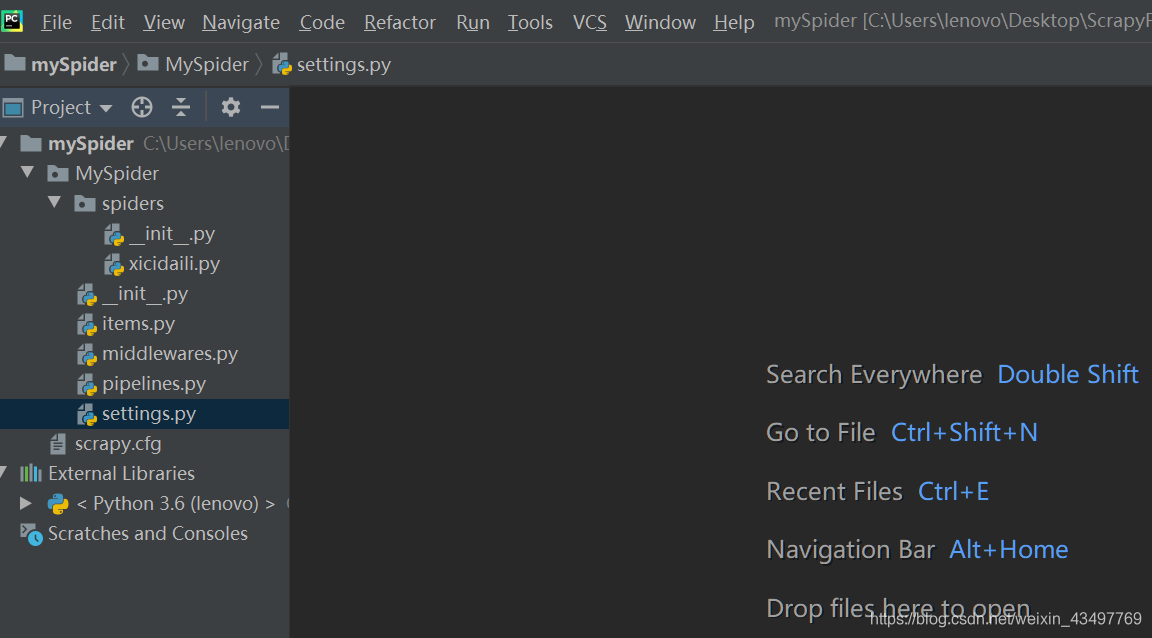Click folder icon in mySpider breadcrumb
This screenshot has height=638, width=1152.
[x=15, y=63]
